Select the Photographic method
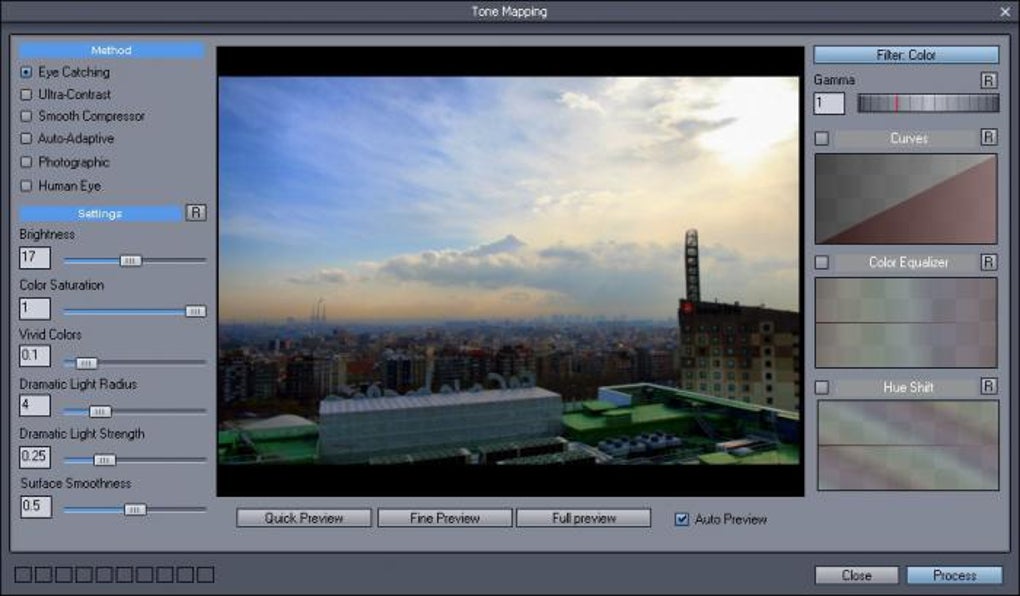This screenshot has height=596, width=1020. pos(26,162)
